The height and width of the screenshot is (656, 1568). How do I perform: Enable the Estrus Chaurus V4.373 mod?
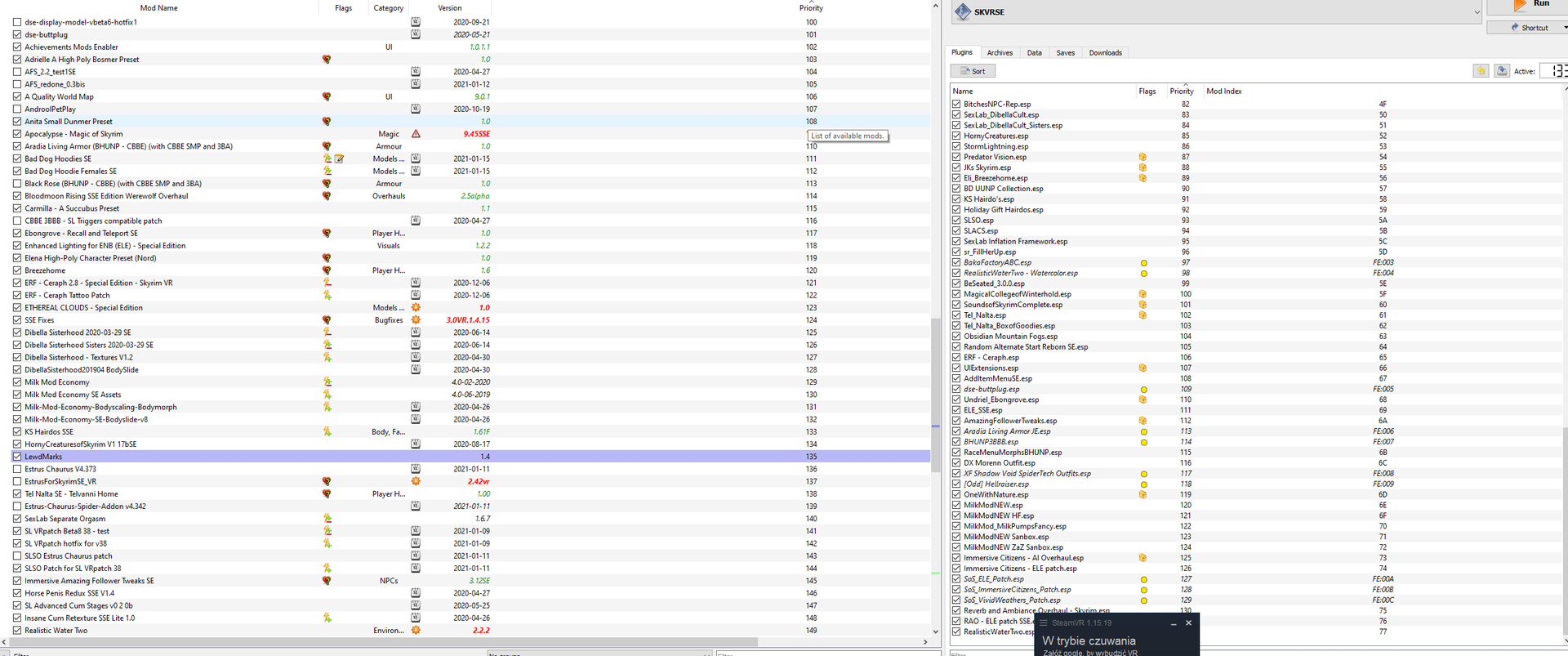17,469
